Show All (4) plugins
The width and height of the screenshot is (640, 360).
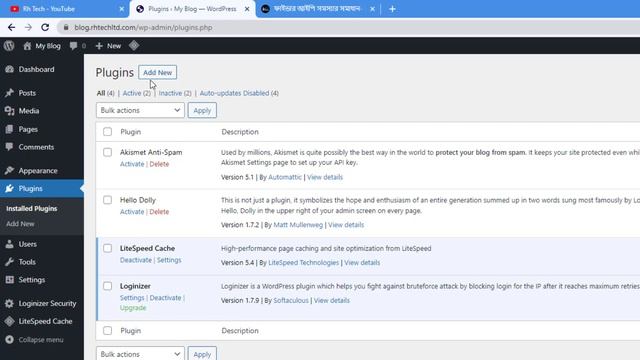(x=105, y=93)
